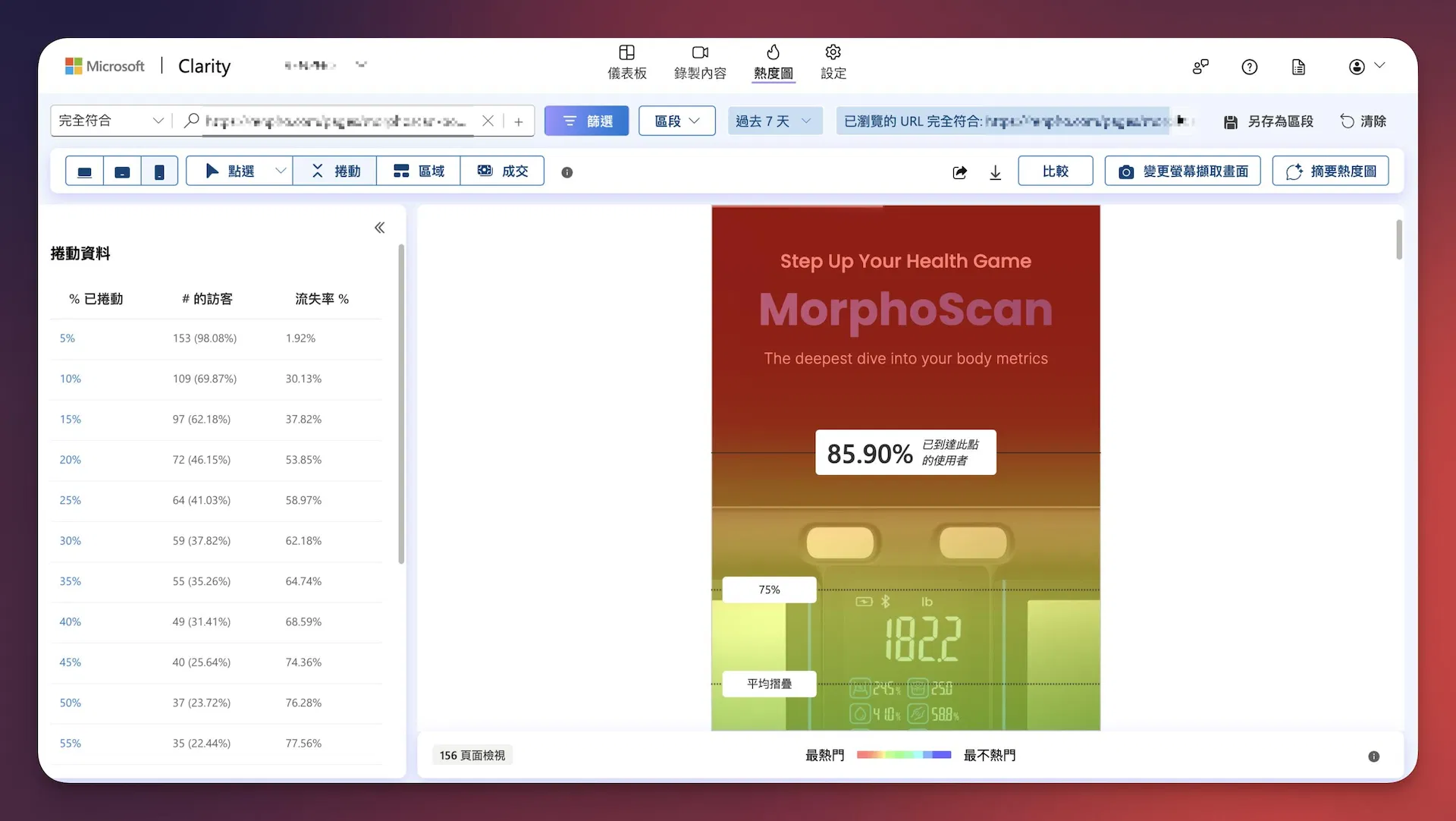This screenshot has width=1456, height=821.
Task: Click the # 的訪客 column header
Action: tap(207, 299)
